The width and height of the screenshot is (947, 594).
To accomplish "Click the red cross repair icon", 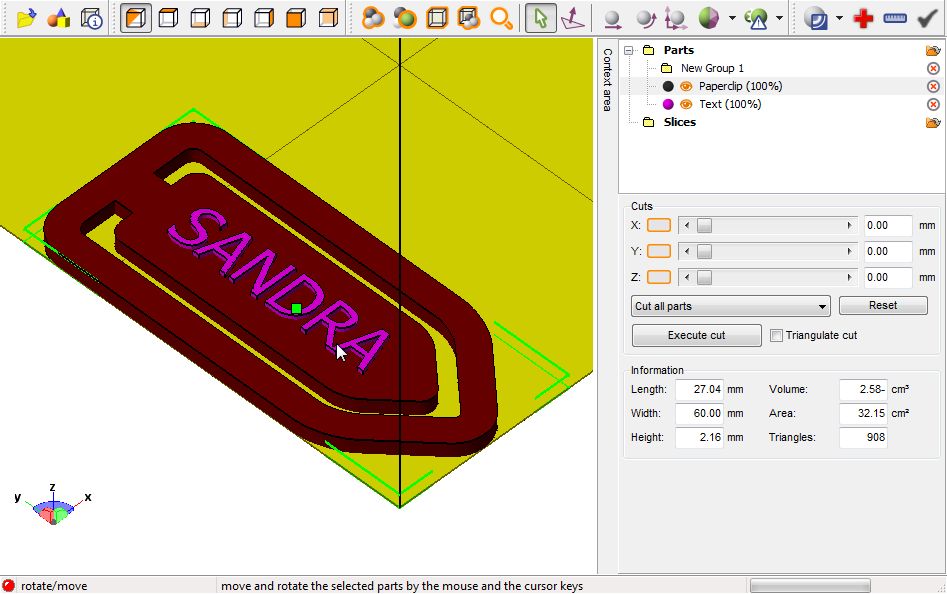I will [x=864, y=18].
